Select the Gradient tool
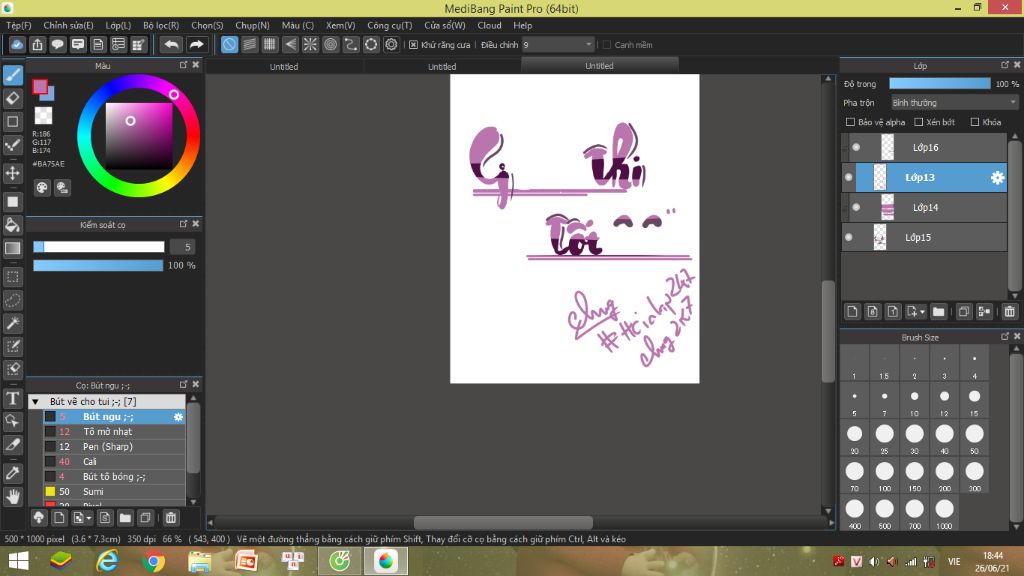This screenshot has height=576, width=1024. tap(12, 248)
